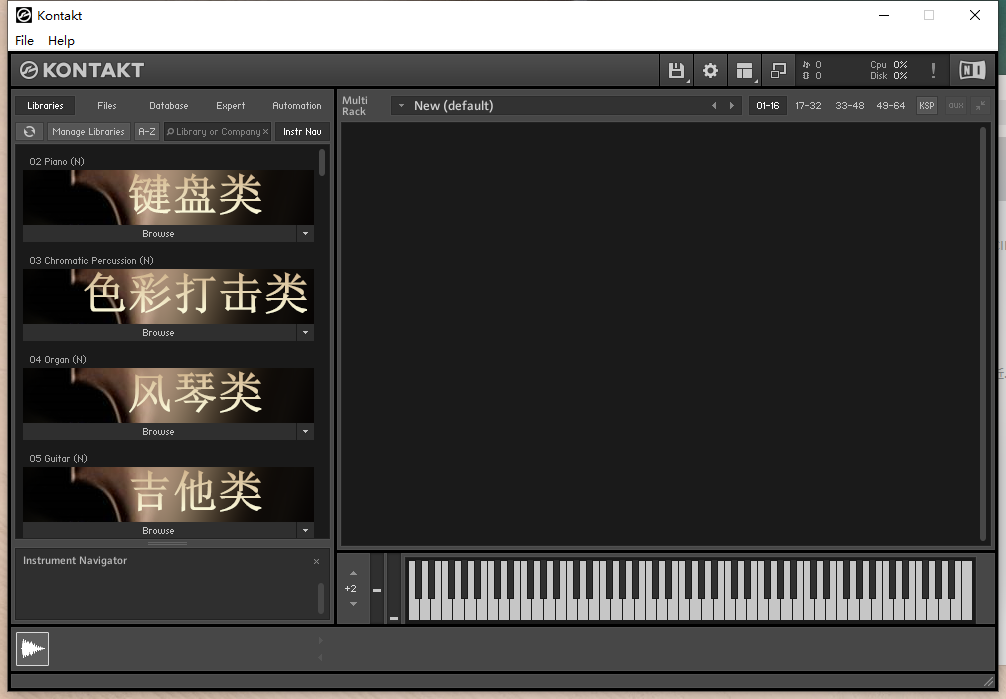The height and width of the screenshot is (699, 1006).
Task: Toggle the minimized view icon
Action: (x=778, y=71)
